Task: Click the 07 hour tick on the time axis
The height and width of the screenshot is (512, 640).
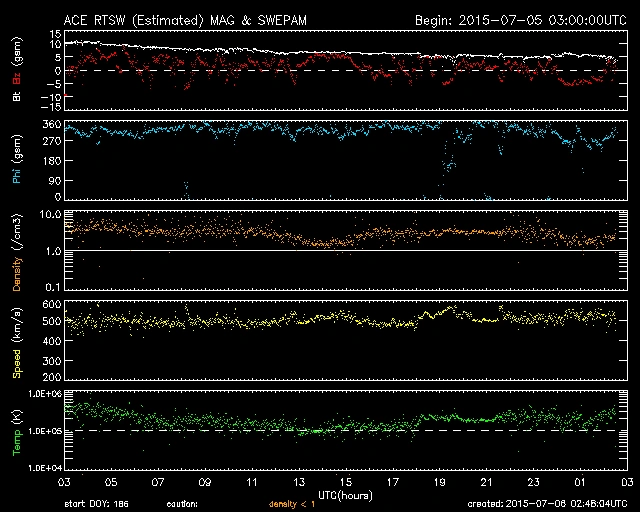Action: [x=158, y=482]
